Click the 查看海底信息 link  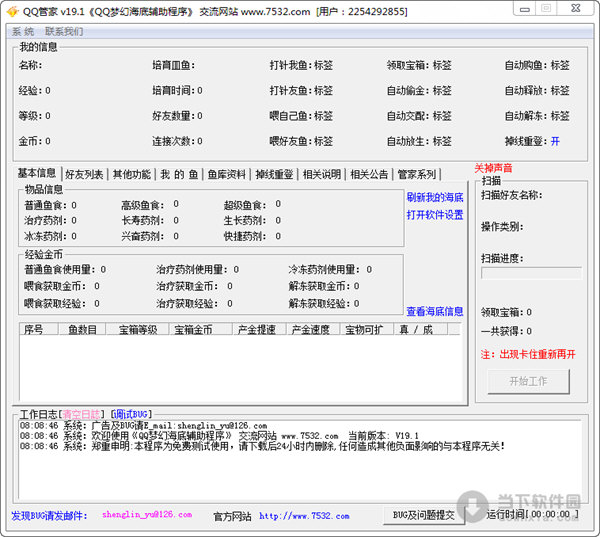435,312
